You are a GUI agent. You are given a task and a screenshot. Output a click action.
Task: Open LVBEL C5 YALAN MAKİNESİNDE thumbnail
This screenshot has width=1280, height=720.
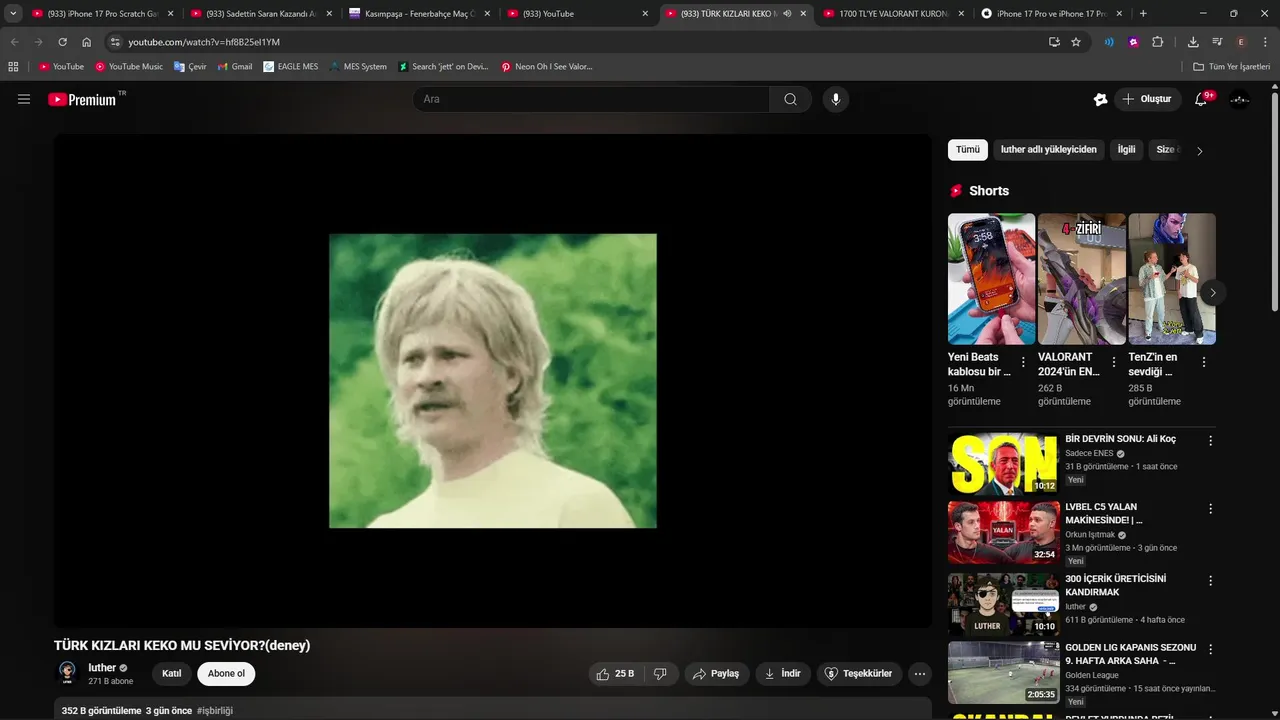(x=1003, y=532)
